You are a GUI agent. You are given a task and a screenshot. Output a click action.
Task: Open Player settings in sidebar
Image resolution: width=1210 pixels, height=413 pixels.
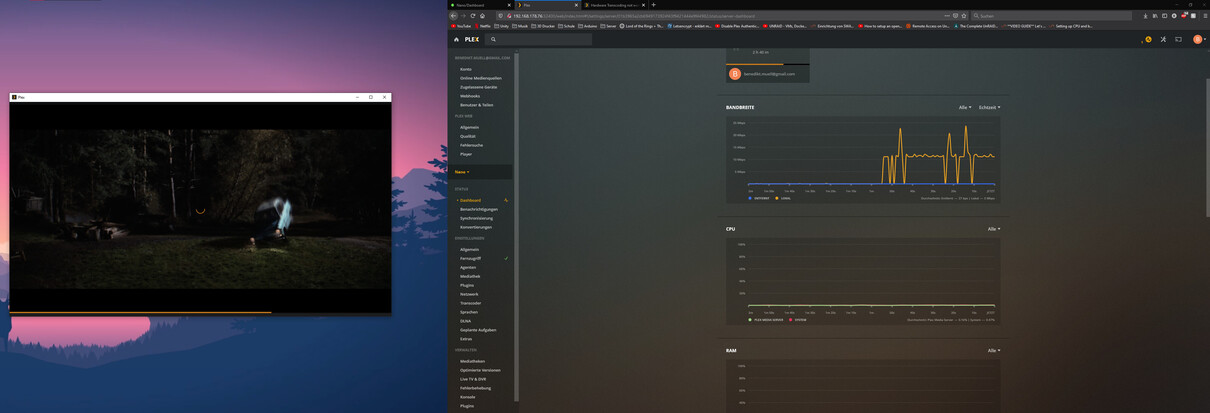tap(466, 154)
